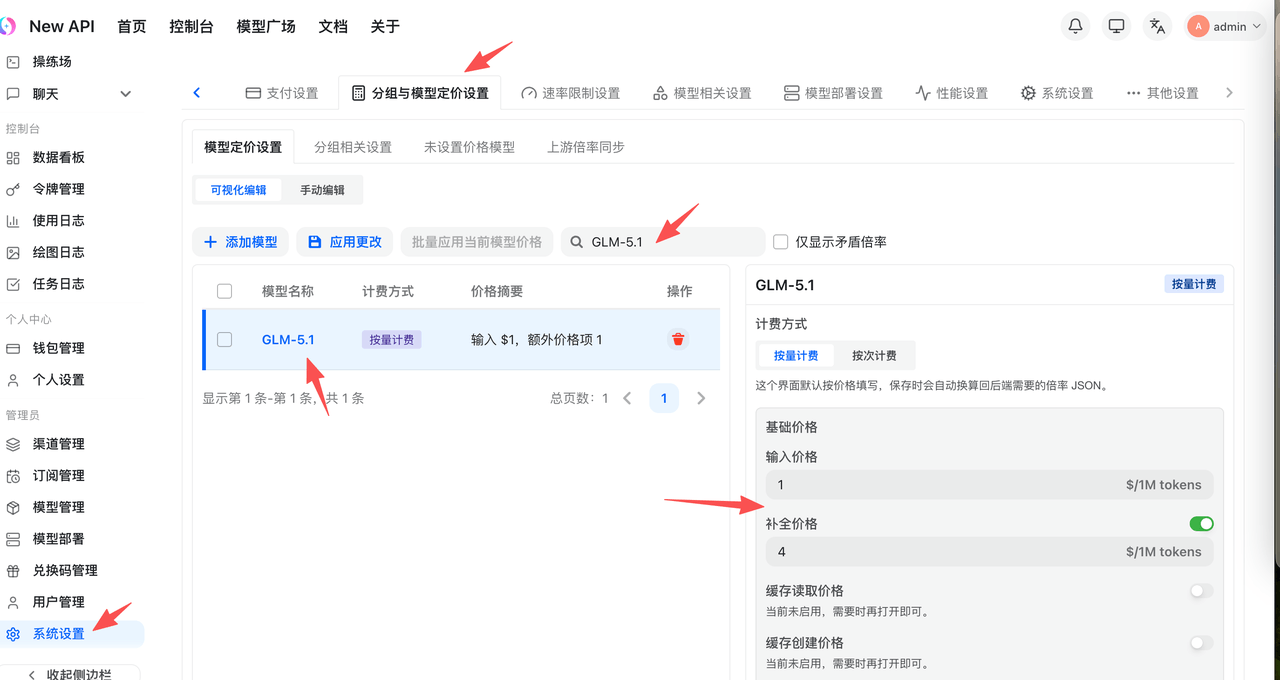This screenshot has width=1280, height=680.
Task: Select the GLM-5.1 row checkbox
Action: pyautogui.click(x=225, y=339)
